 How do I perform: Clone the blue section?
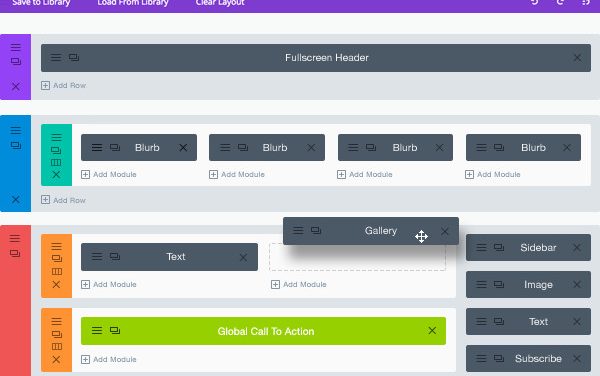click(x=16, y=145)
